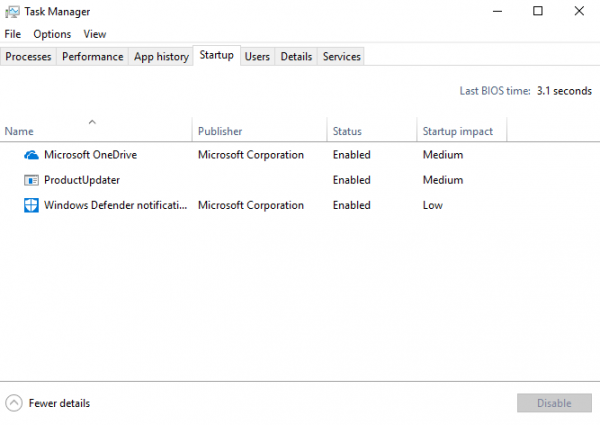Open the View menu

[95, 34]
